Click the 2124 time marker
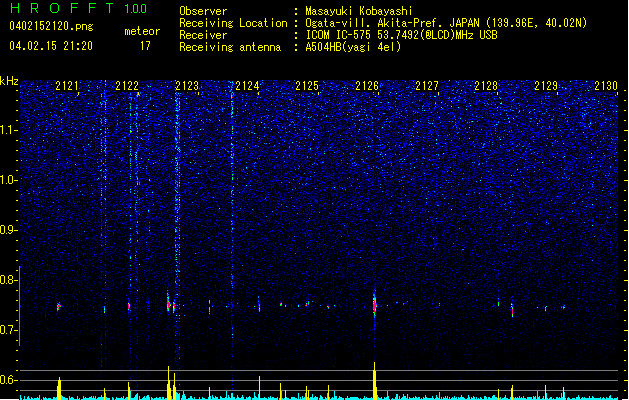629x400 pixels. 247,86
